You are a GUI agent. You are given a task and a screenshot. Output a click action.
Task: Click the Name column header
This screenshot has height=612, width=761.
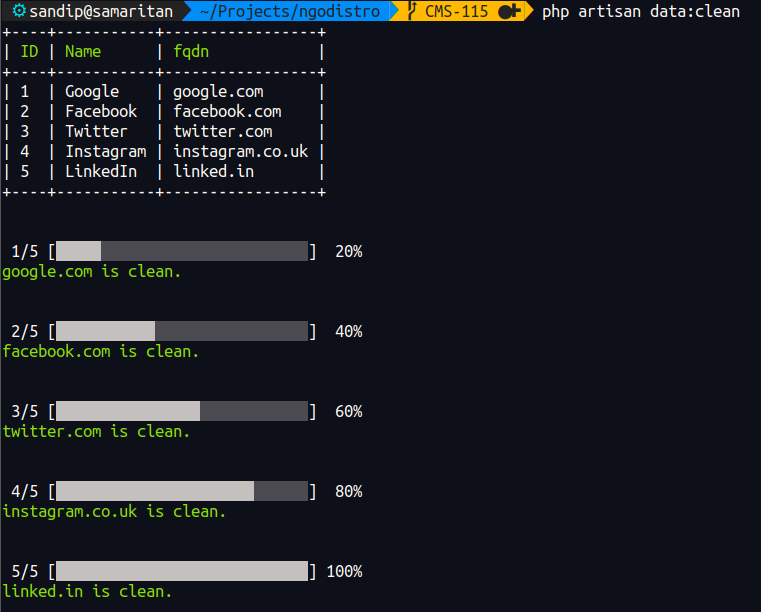click(x=83, y=52)
